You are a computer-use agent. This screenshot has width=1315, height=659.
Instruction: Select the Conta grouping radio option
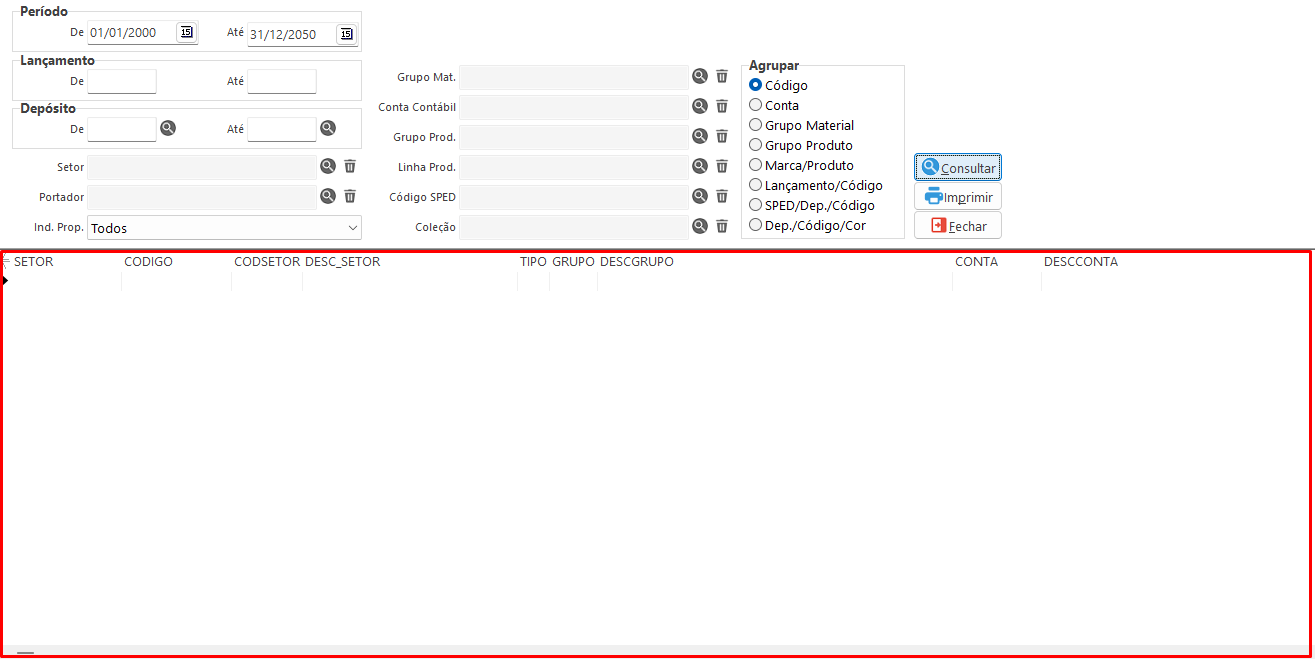click(756, 105)
